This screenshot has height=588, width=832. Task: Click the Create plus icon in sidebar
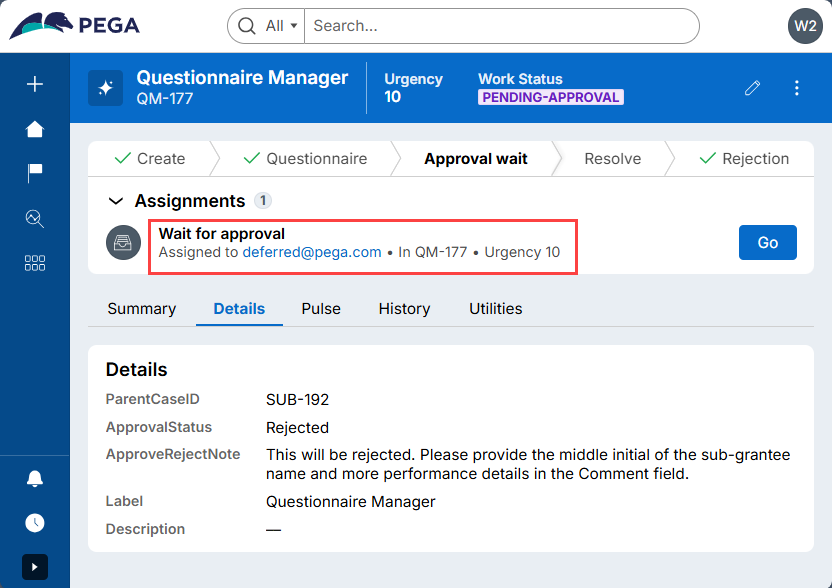(35, 85)
